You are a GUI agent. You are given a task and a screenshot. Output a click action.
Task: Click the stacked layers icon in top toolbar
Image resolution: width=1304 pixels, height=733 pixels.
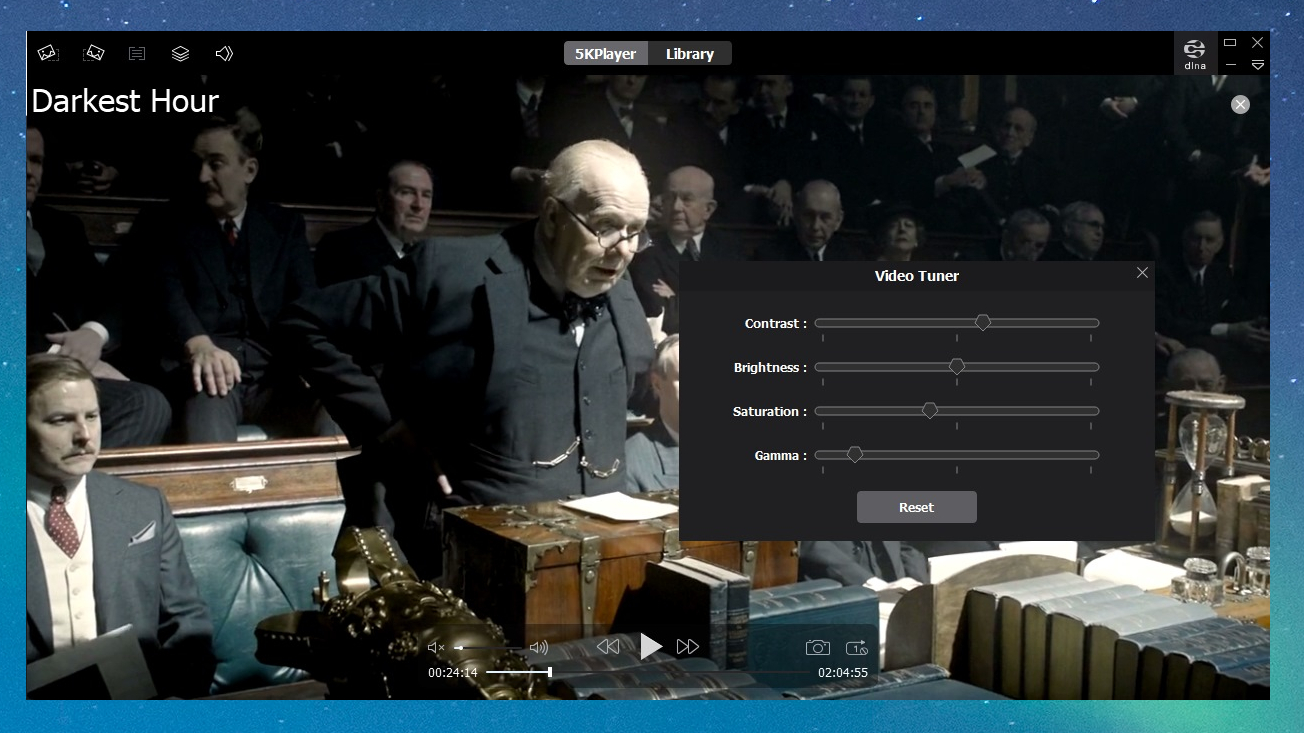(x=180, y=53)
